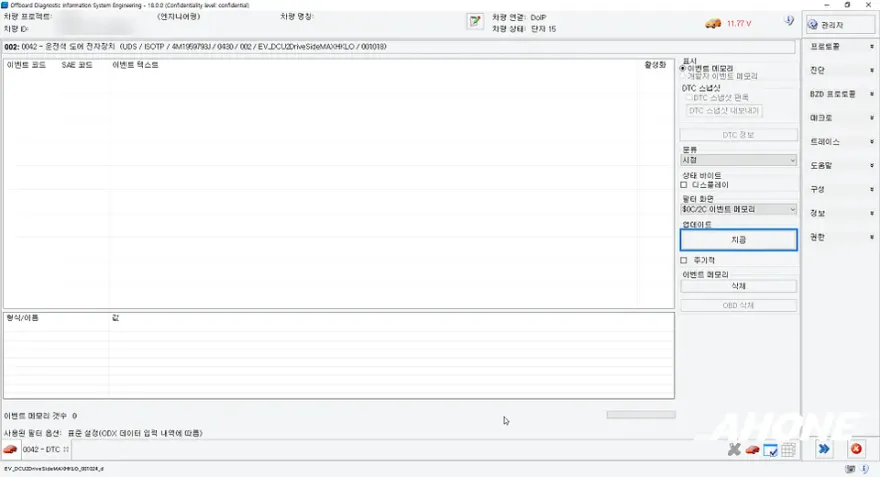This screenshot has height=477, width=880.
Task: Click the 지금 update button
Action: (738, 240)
